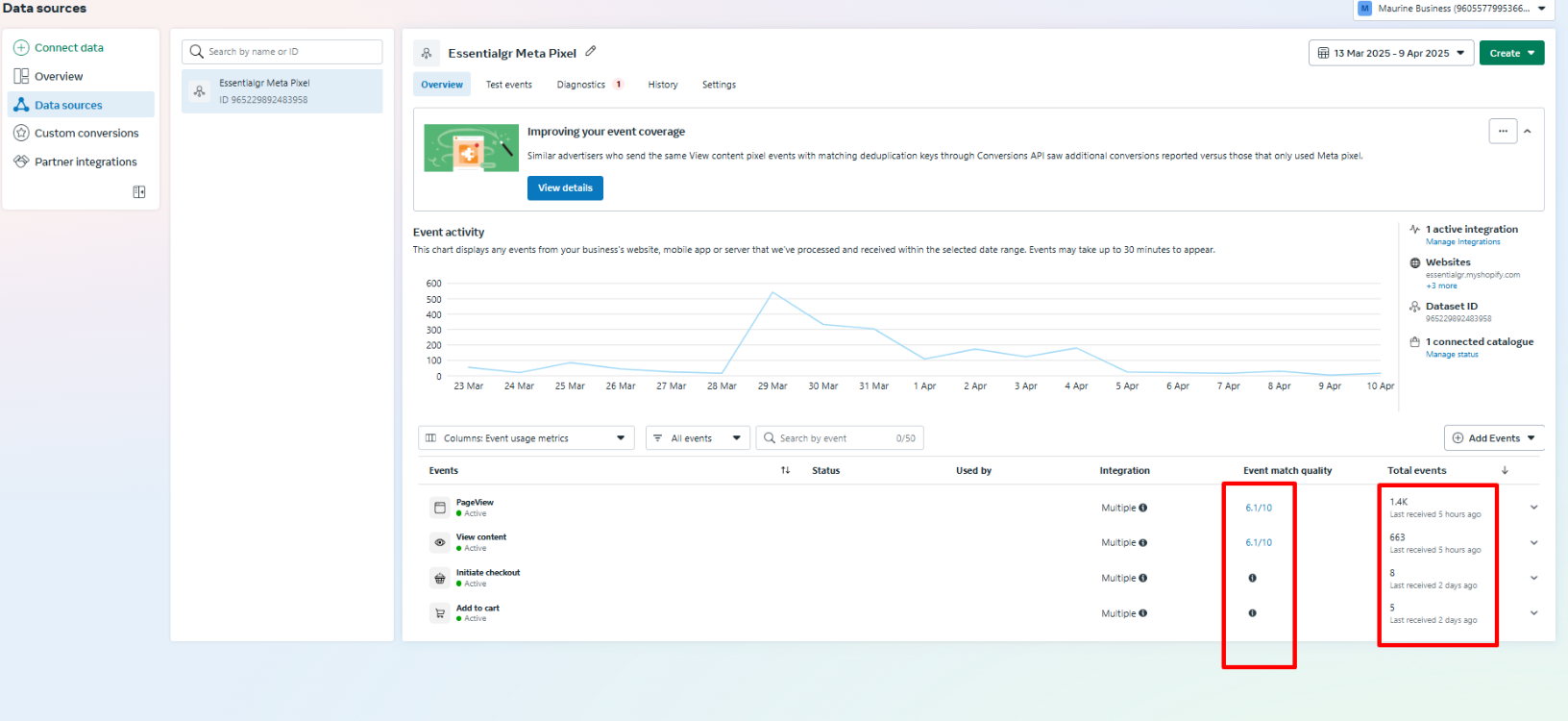Expand the Add to cart event row
The width and height of the screenshot is (1568, 721).
coord(1533,613)
